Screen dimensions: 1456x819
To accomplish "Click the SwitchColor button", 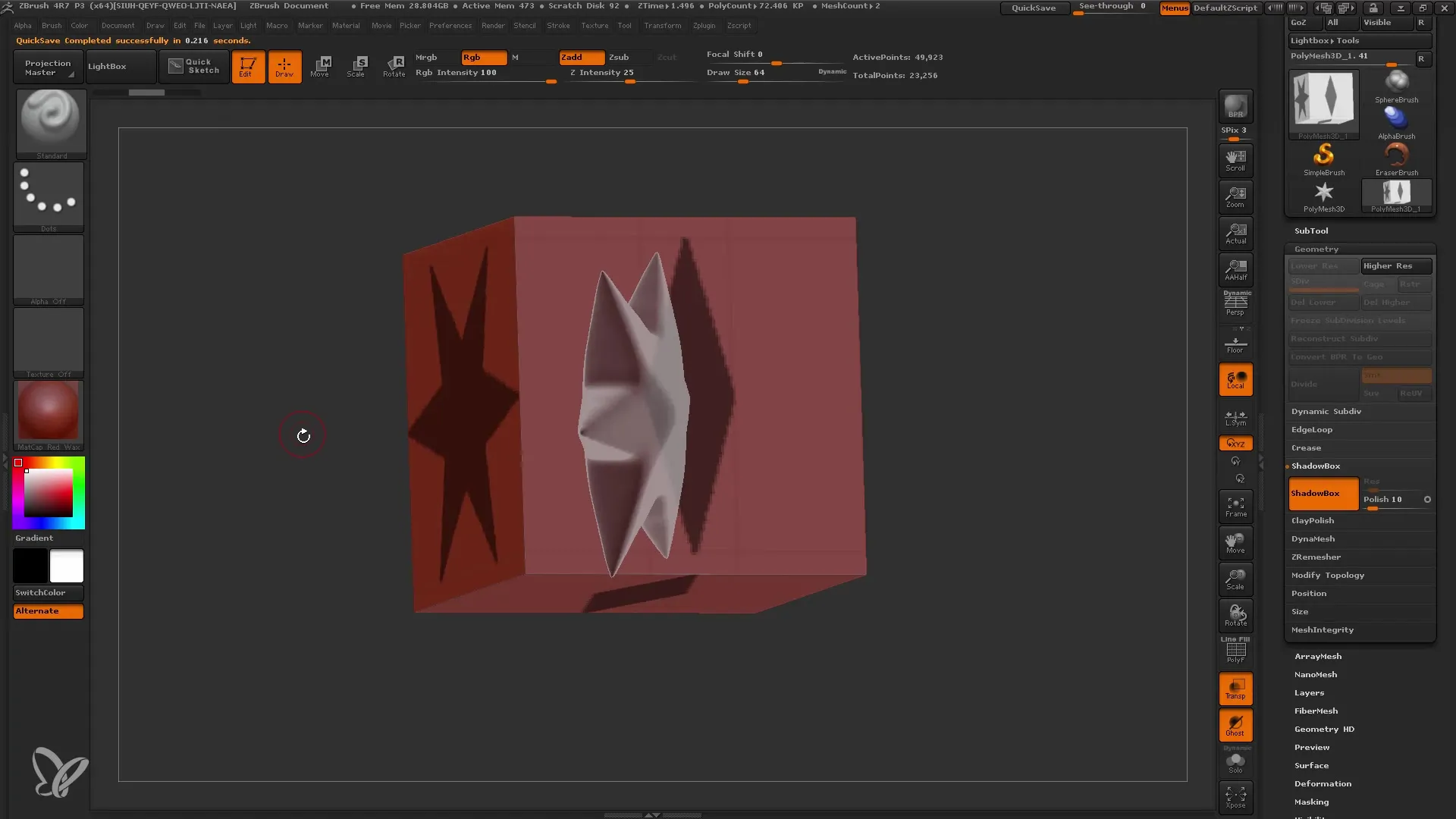I will (x=49, y=592).
